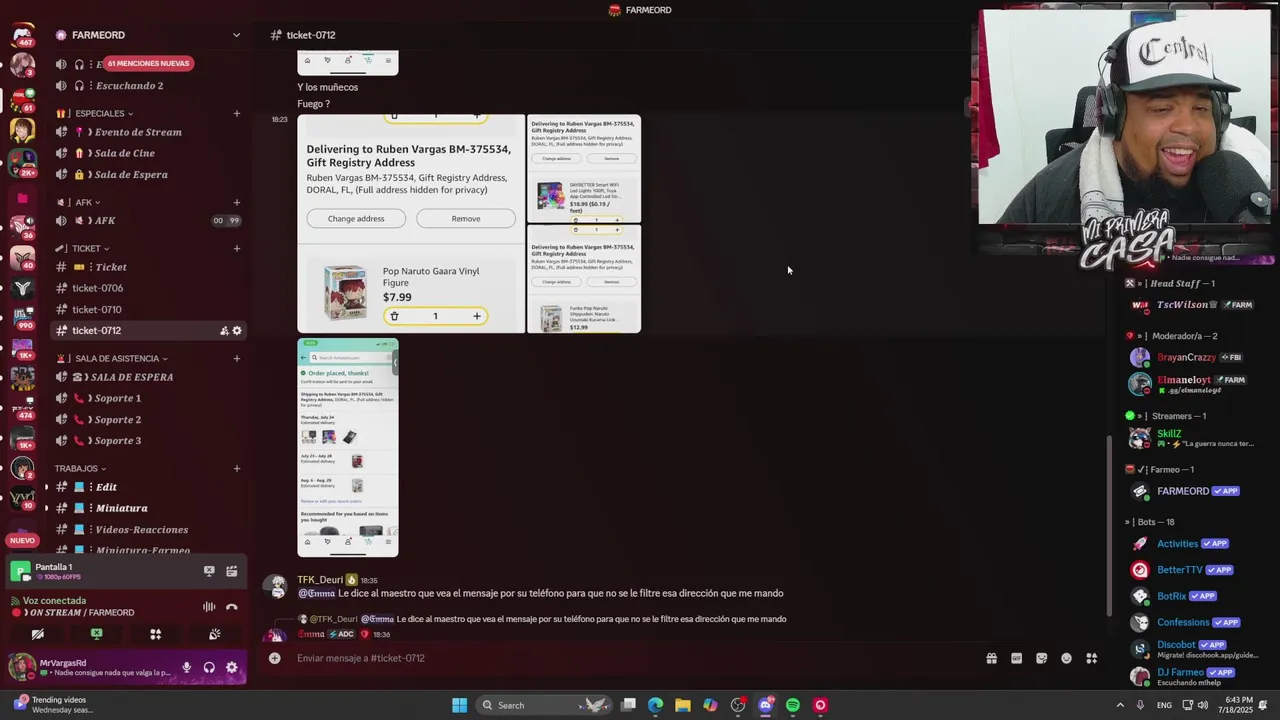Open the Funko Pop Naruto Shippuden screenshot thumbnail
The width and height of the screenshot is (1280, 720).
tap(584, 279)
